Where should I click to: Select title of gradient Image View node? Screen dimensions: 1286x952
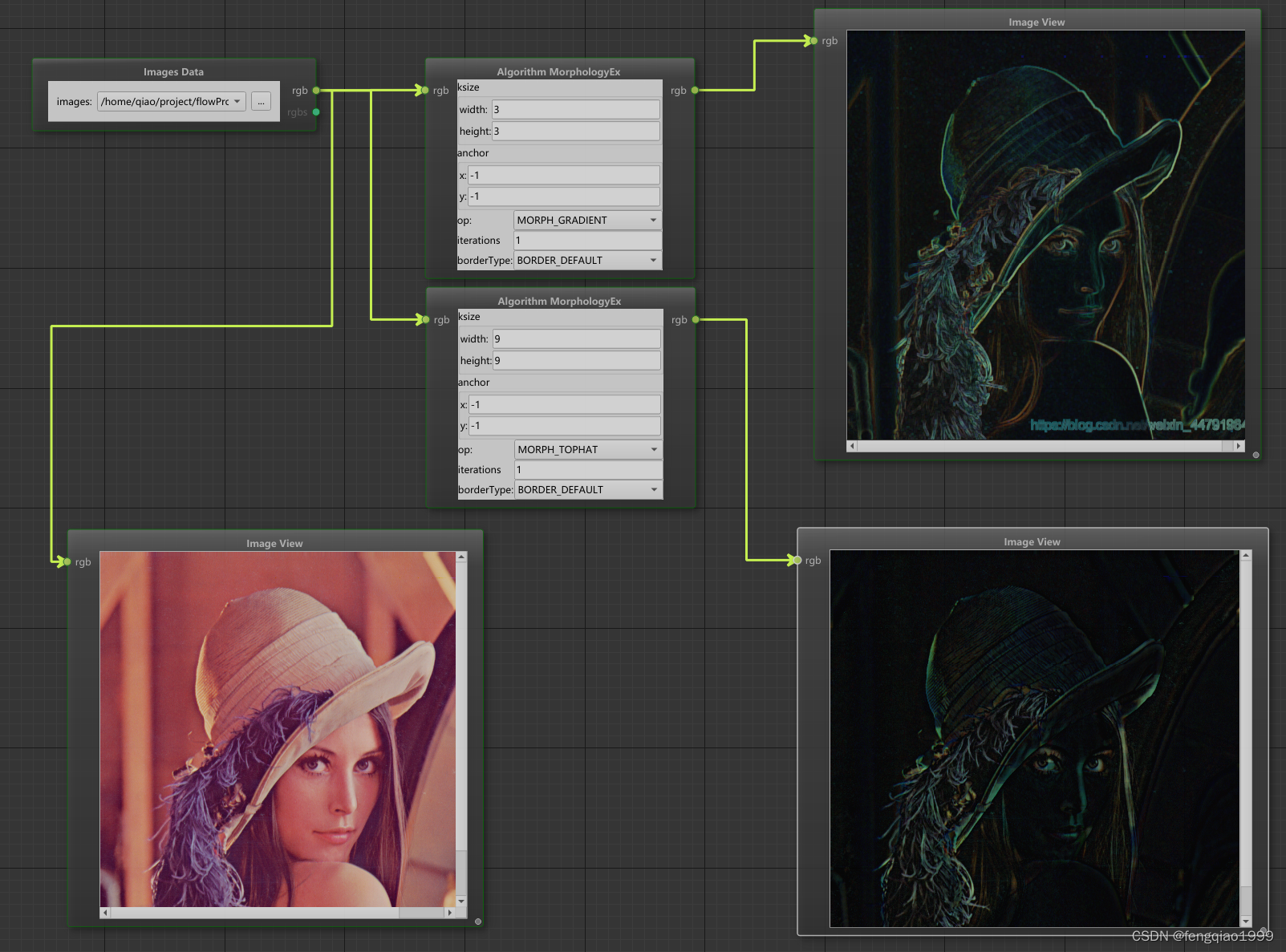1037,22
